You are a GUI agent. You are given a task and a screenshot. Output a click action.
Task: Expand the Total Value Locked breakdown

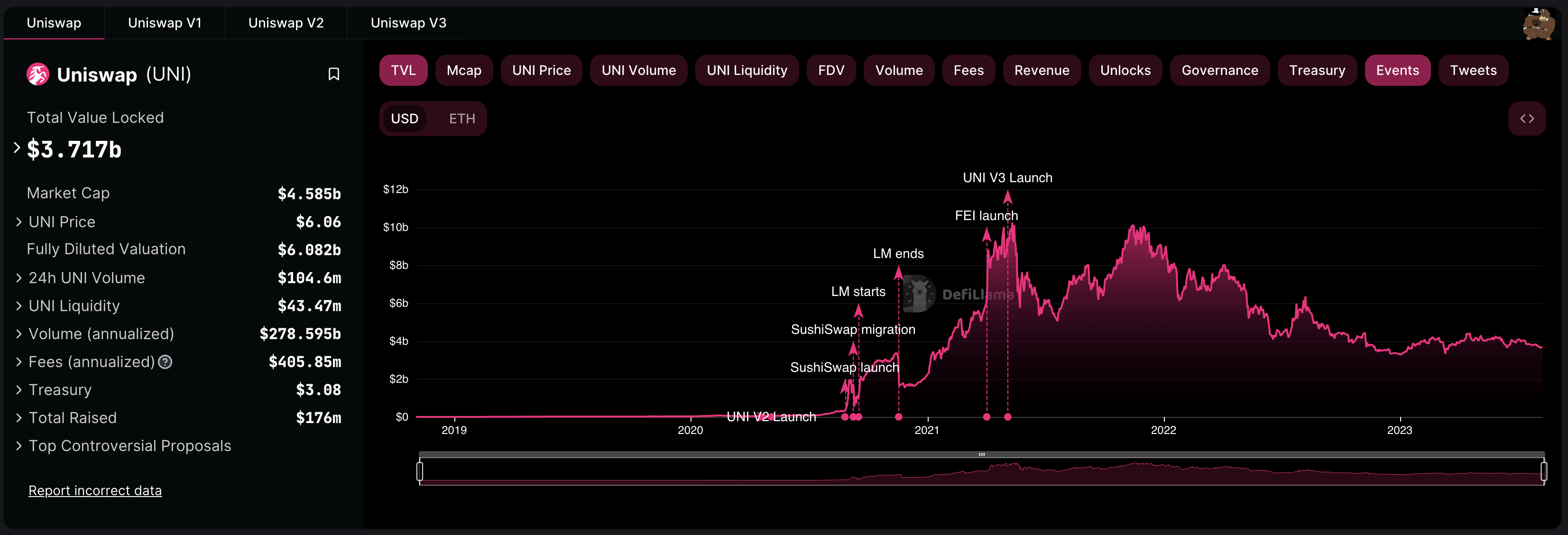(x=17, y=148)
